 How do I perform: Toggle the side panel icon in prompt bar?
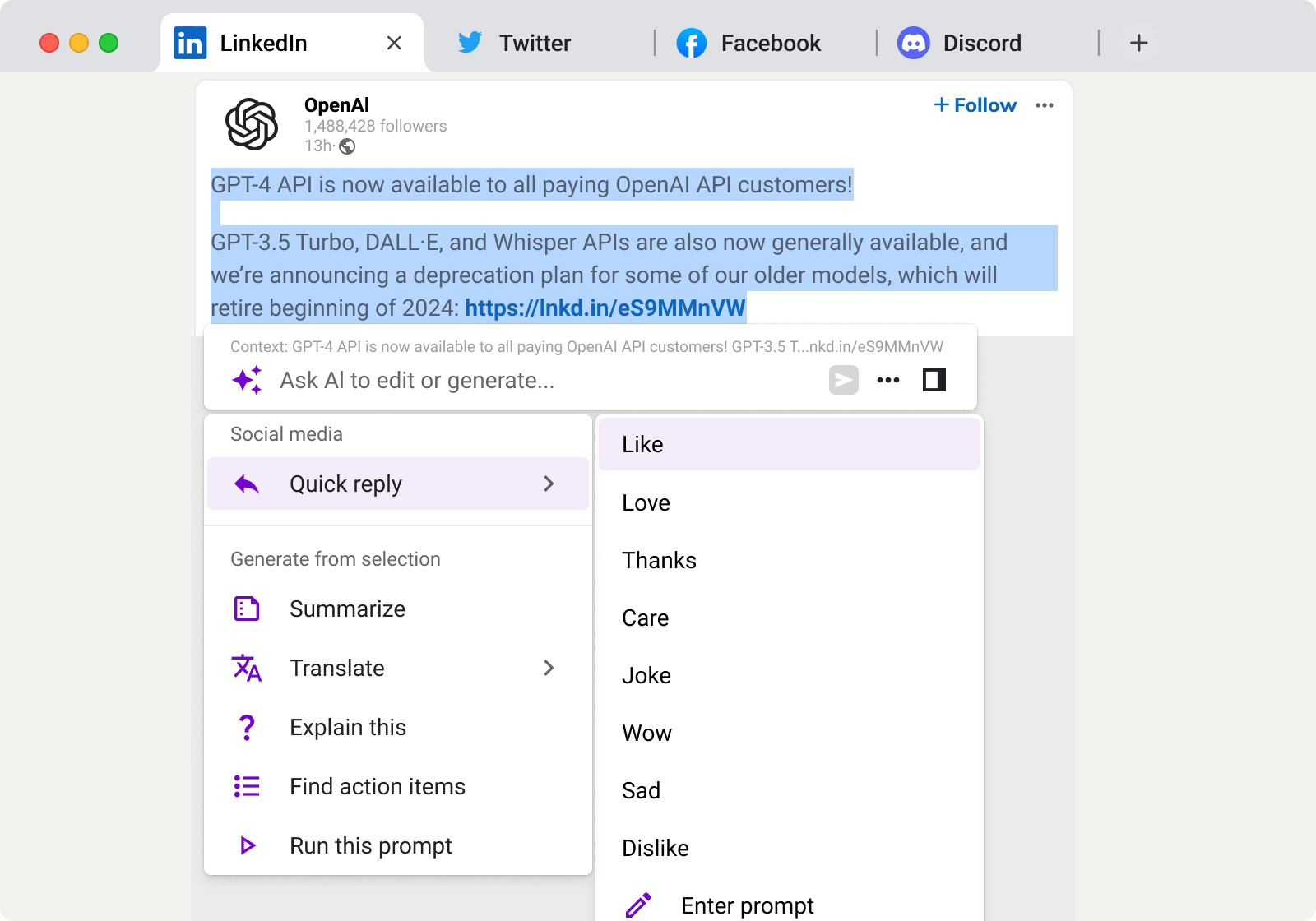point(934,380)
